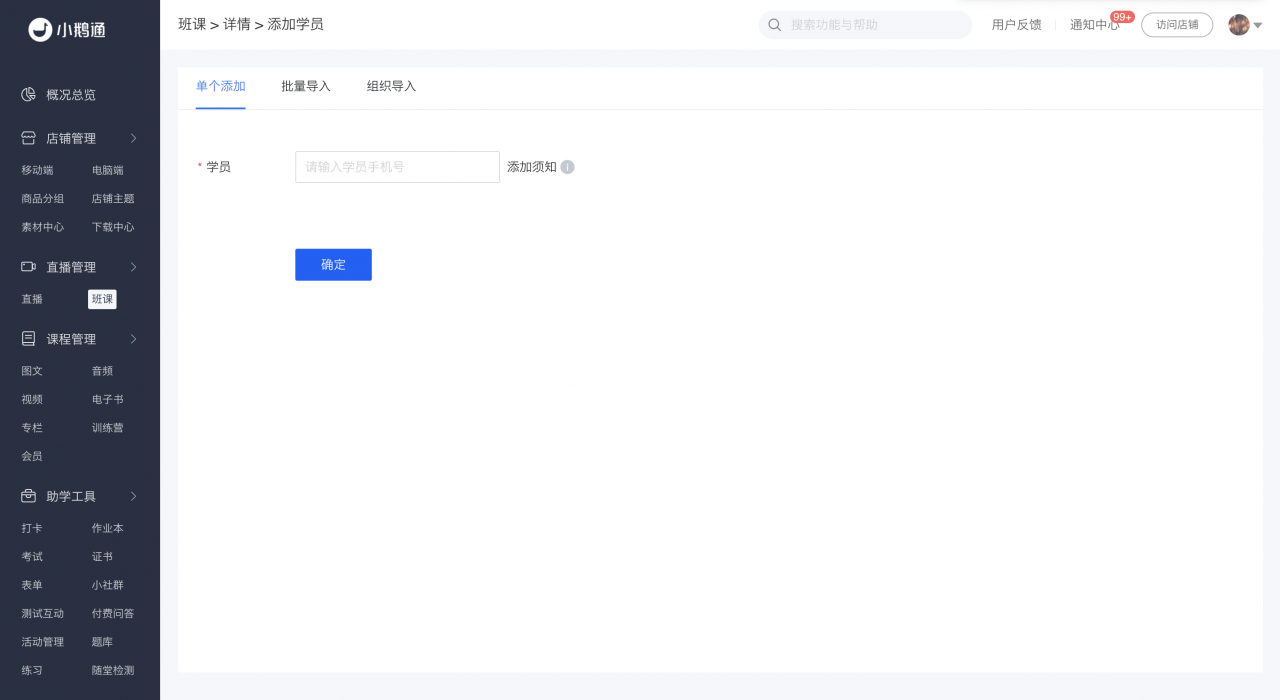Click the 直播管理 camera icon

pos(29,267)
